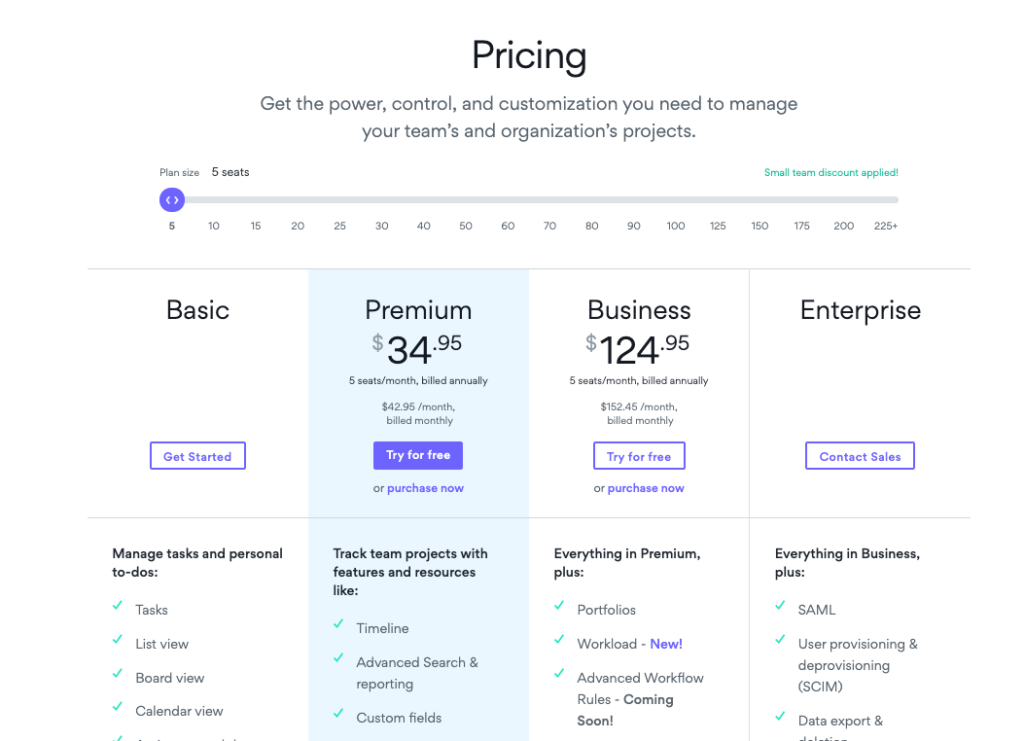Viewport: 1024px width, 741px height.
Task: Click Get Started for the Basic plan
Action: 197,455
